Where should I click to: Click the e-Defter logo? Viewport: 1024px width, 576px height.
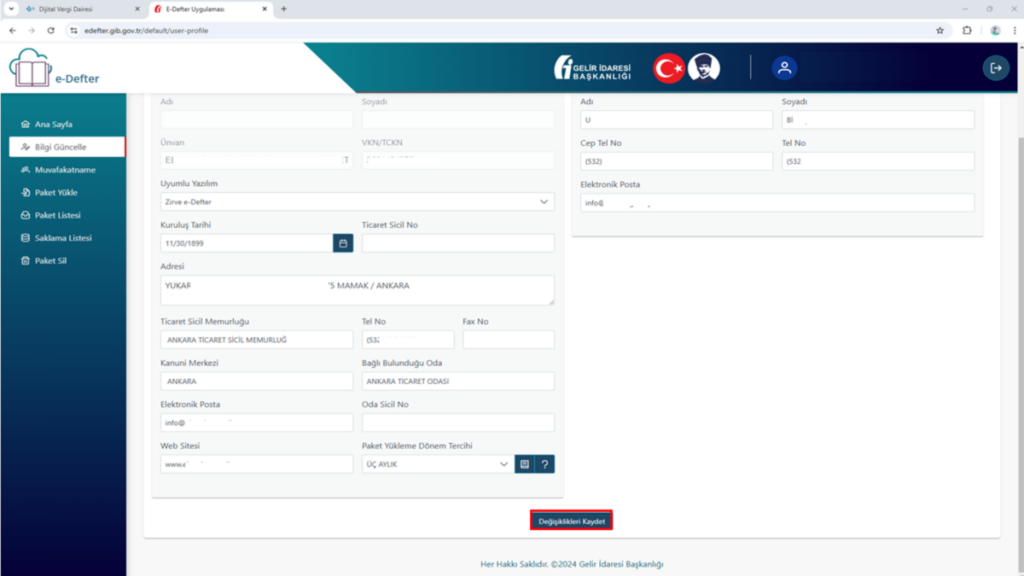pos(54,68)
